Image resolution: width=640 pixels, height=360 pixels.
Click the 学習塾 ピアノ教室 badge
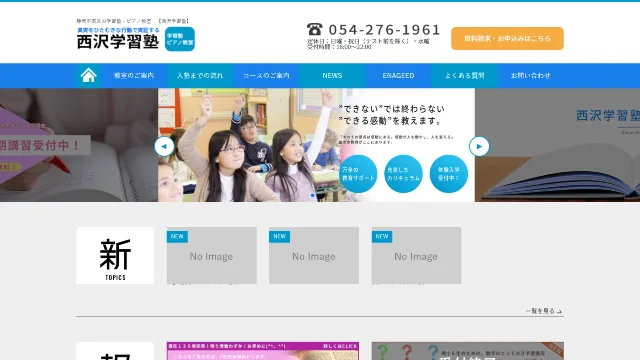(x=180, y=39)
